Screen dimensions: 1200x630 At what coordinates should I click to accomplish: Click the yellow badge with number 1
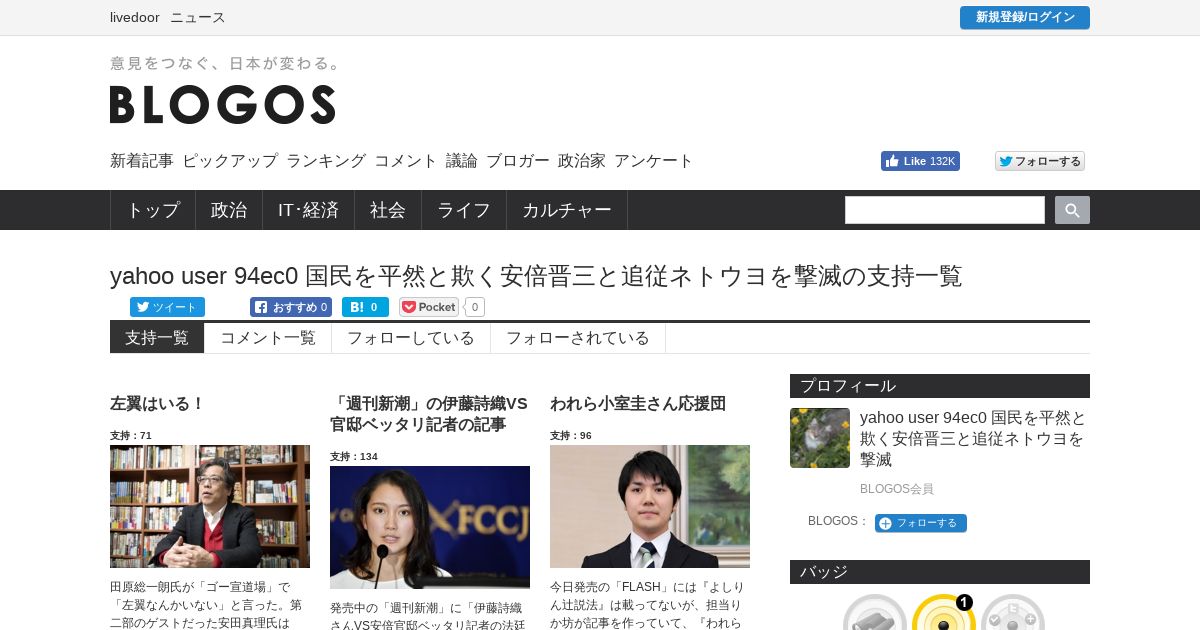[944, 615]
